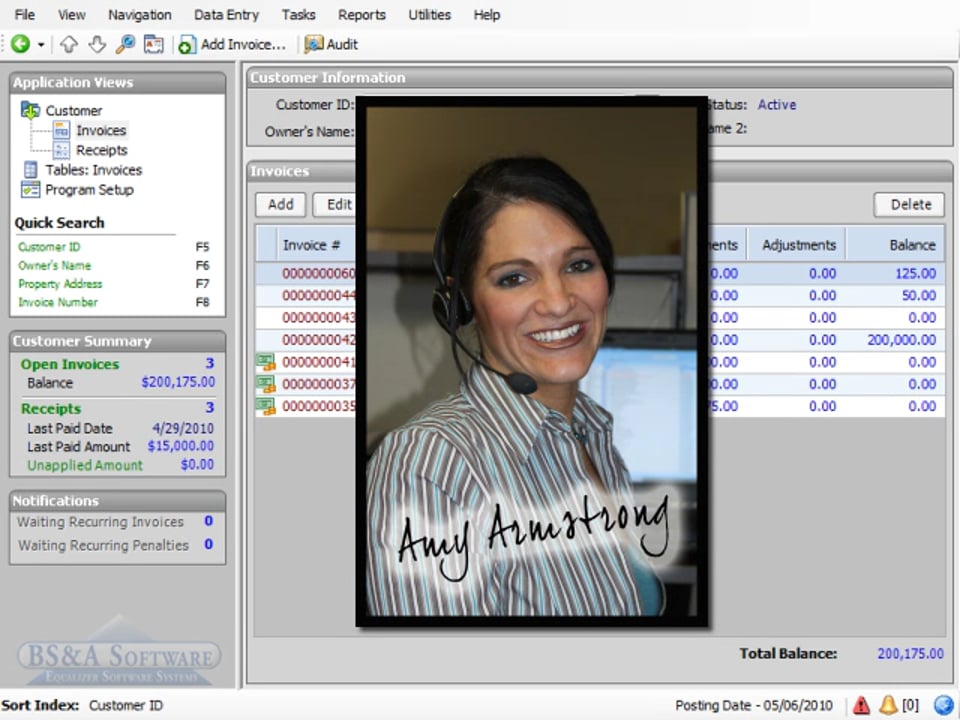Image resolution: width=960 pixels, height=720 pixels.
Task: Click the down arrow toolbar icon
Action: (x=97, y=44)
